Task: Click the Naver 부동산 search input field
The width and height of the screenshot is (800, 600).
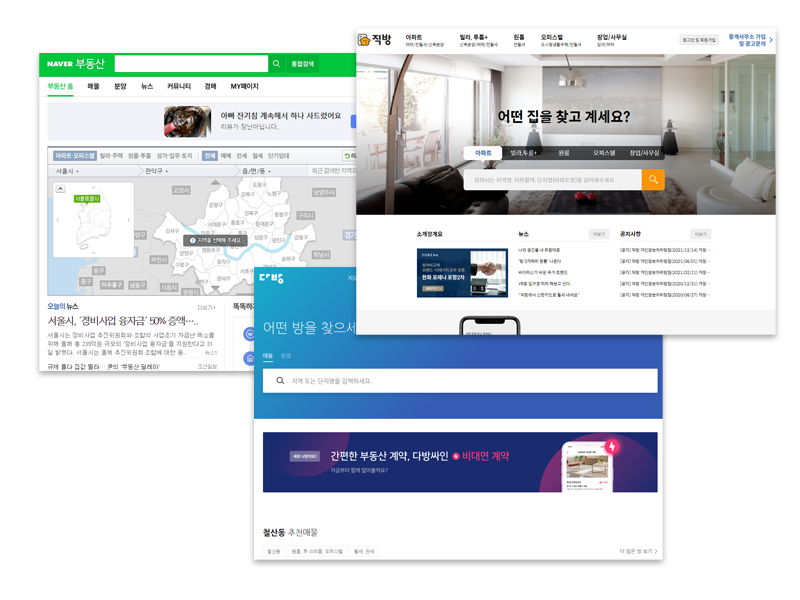Action: [191, 64]
